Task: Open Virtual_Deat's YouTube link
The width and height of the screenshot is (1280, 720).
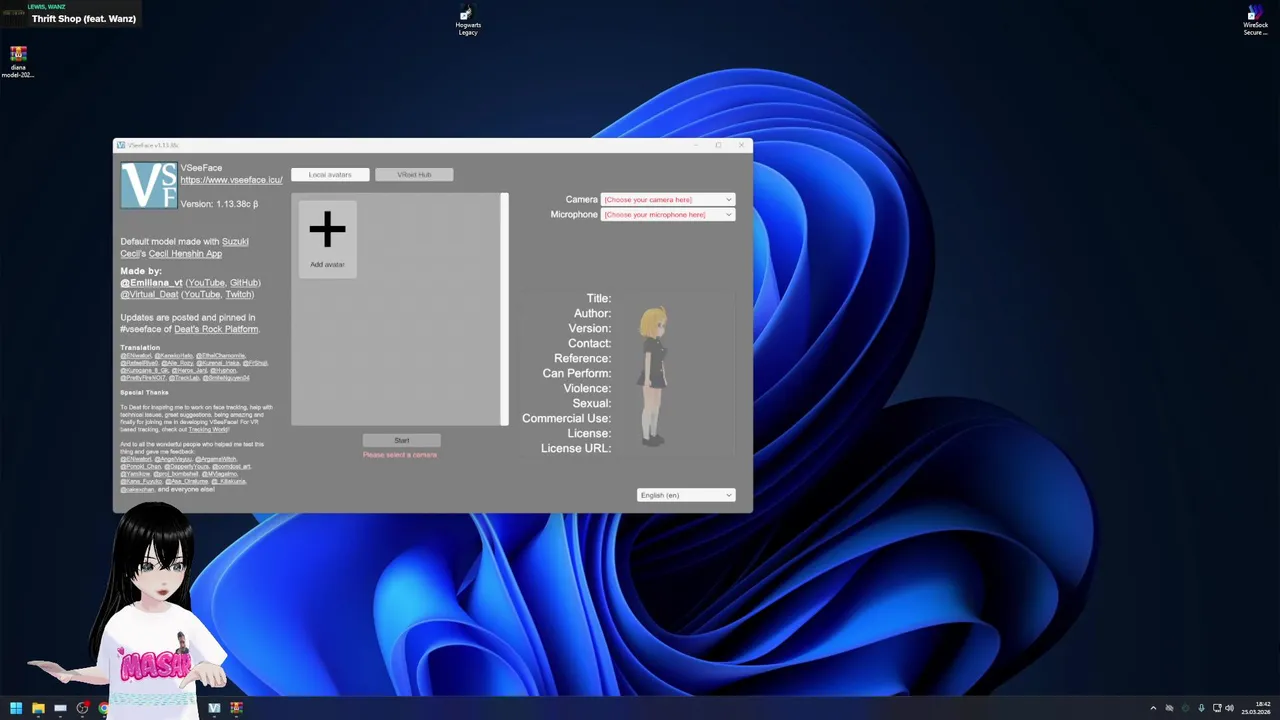Action: [201, 295]
